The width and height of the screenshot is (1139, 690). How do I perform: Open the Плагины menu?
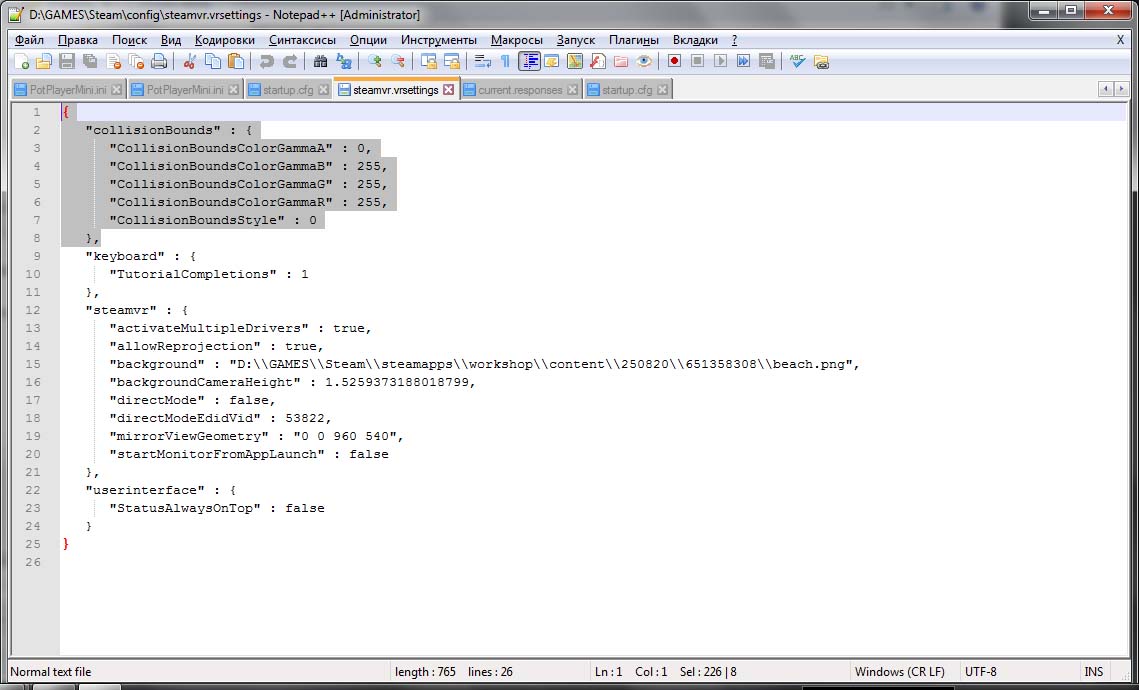[x=634, y=40]
